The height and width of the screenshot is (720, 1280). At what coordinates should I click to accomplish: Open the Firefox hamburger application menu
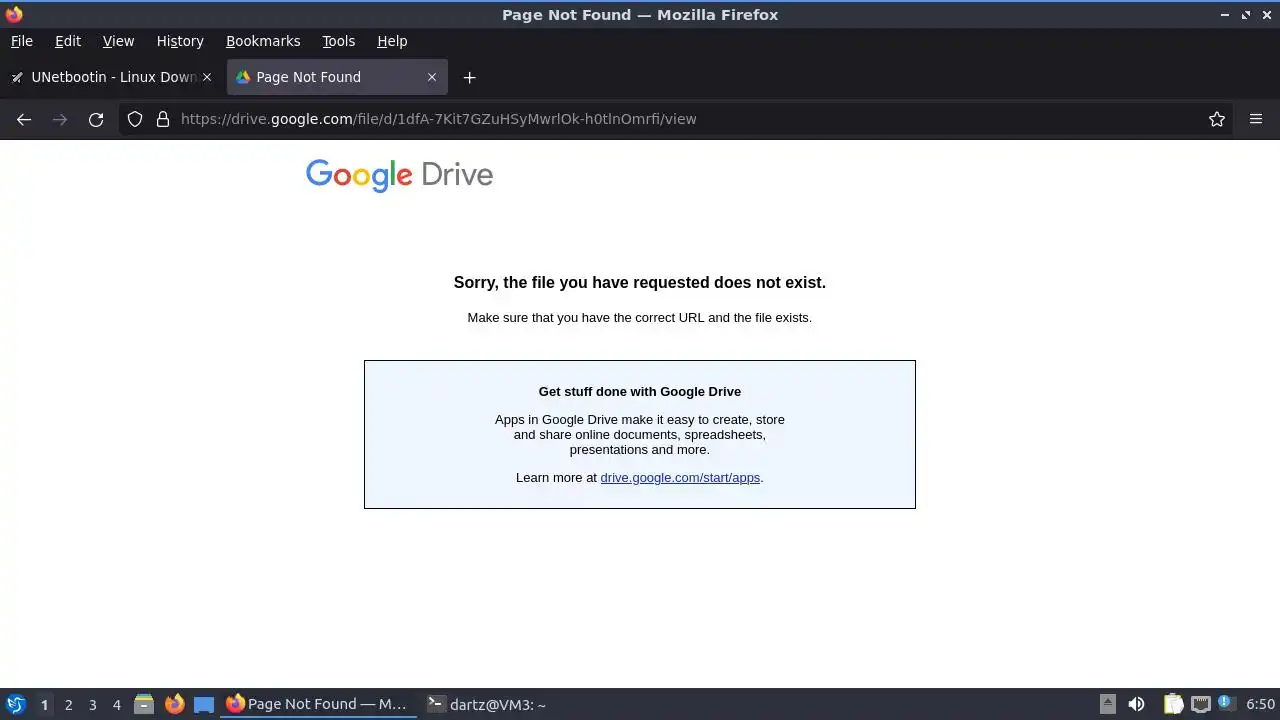pos(1256,119)
